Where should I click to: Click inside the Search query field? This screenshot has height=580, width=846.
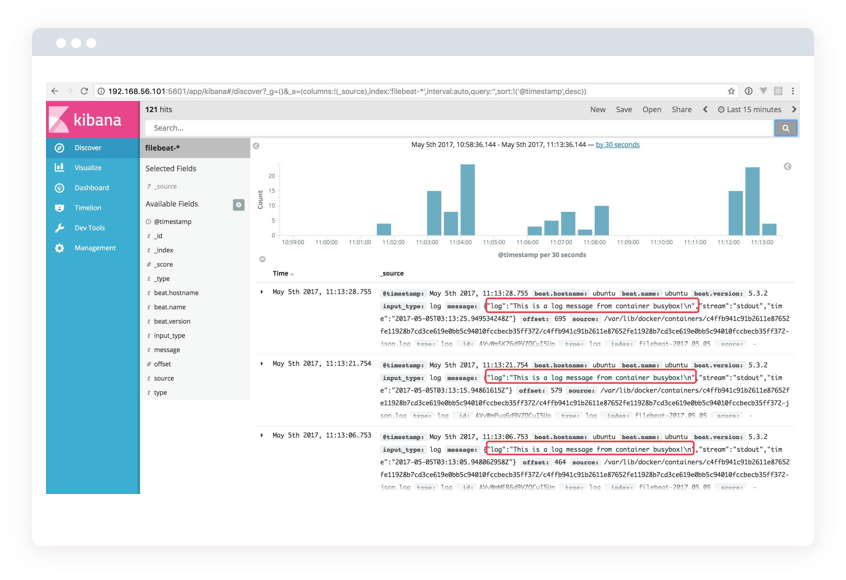(x=459, y=128)
